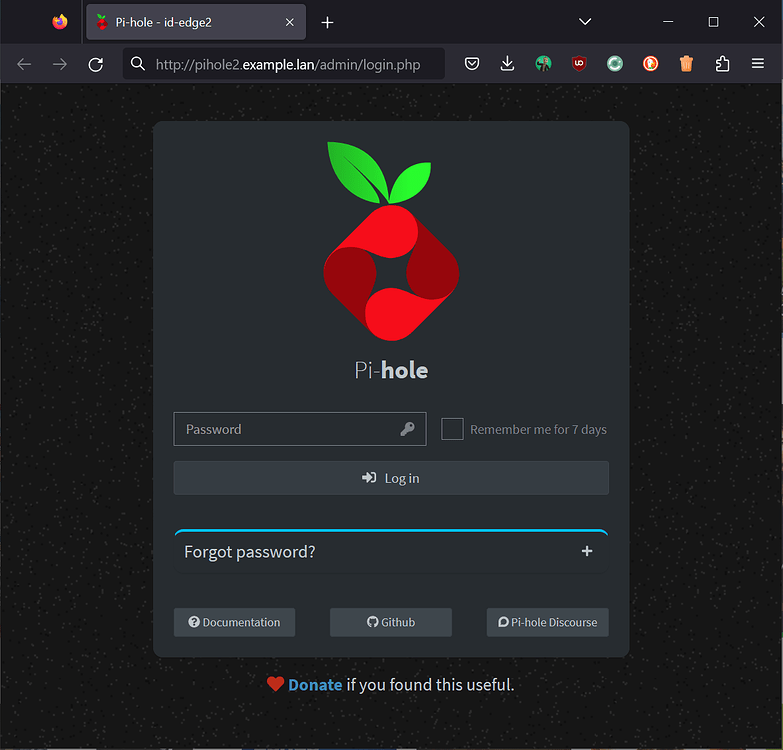Open the list all tabs dropdown
The width and height of the screenshot is (783, 750).
point(586,22)
